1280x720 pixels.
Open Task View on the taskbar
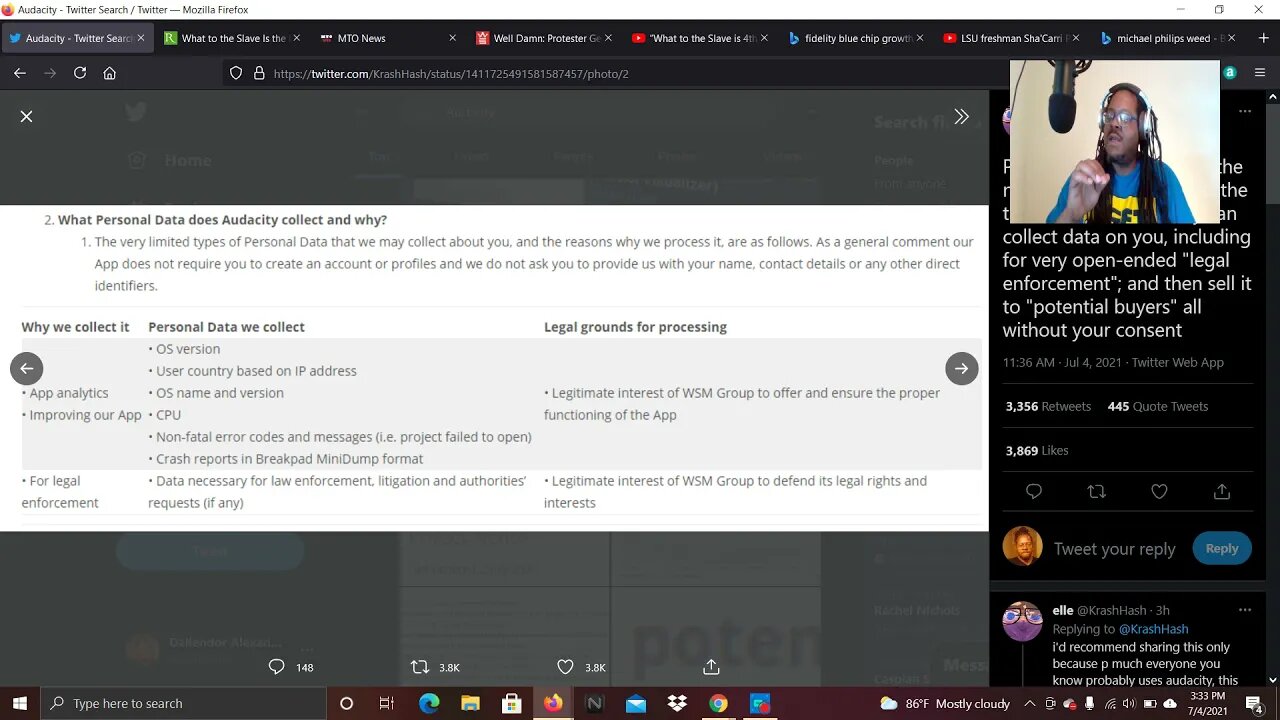(x=387, y=703)
